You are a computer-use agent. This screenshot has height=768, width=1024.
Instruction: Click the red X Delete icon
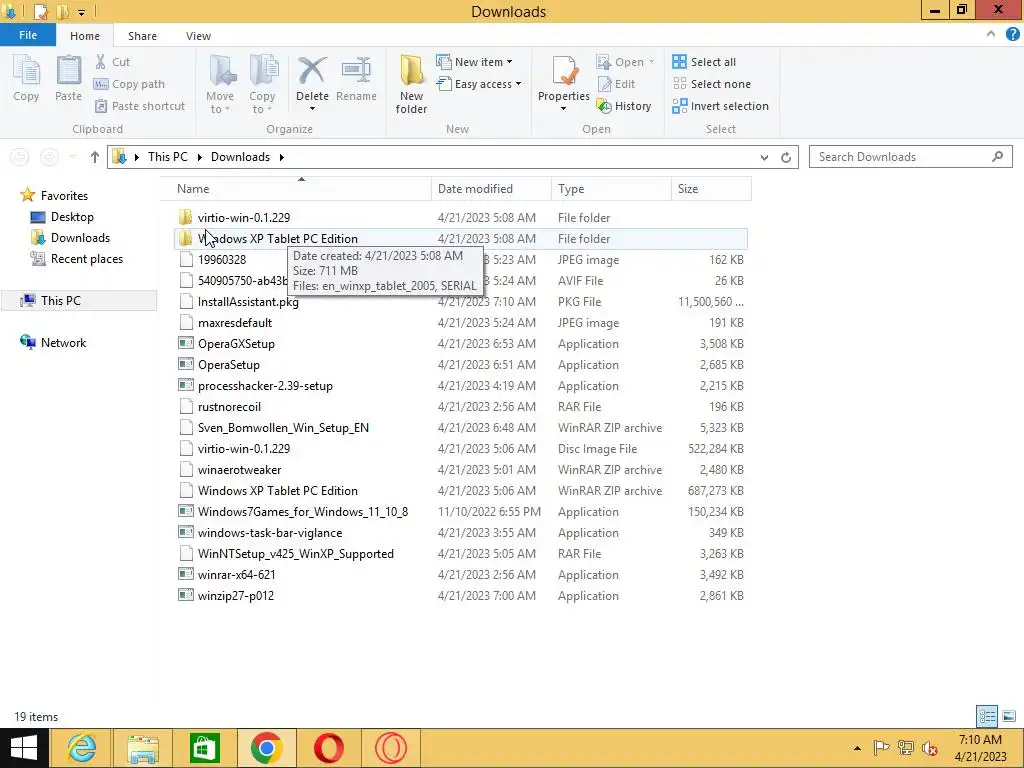[x=312, y=71]
